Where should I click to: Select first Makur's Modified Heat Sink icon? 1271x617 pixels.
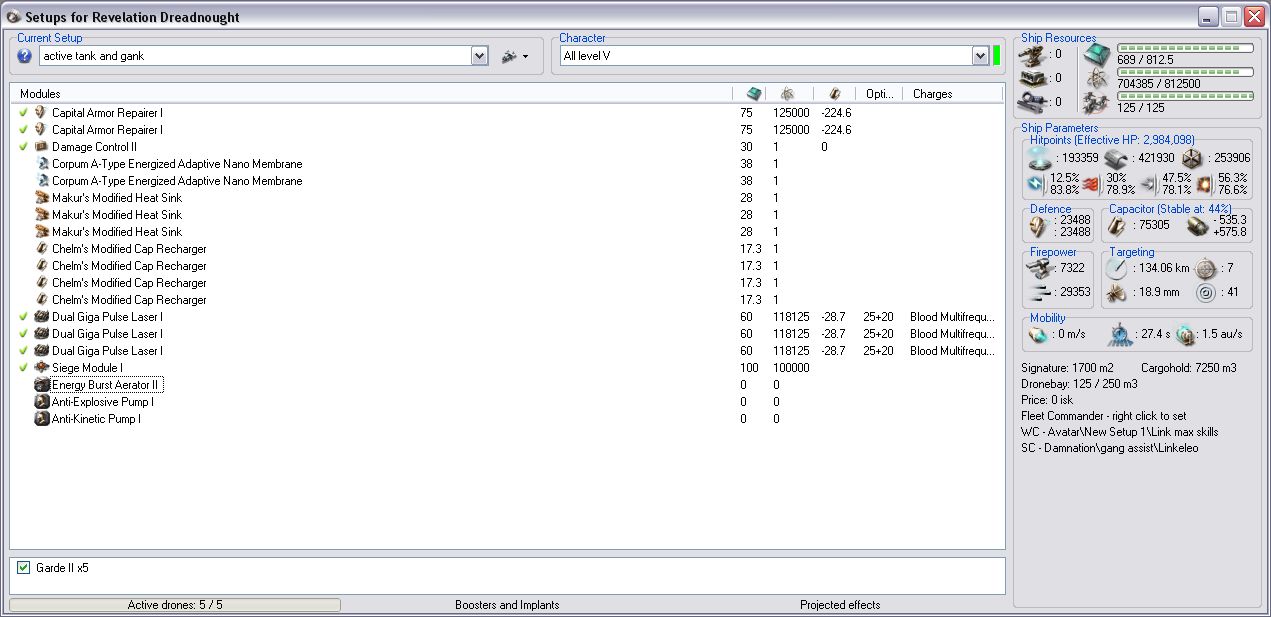pos(41,198)
